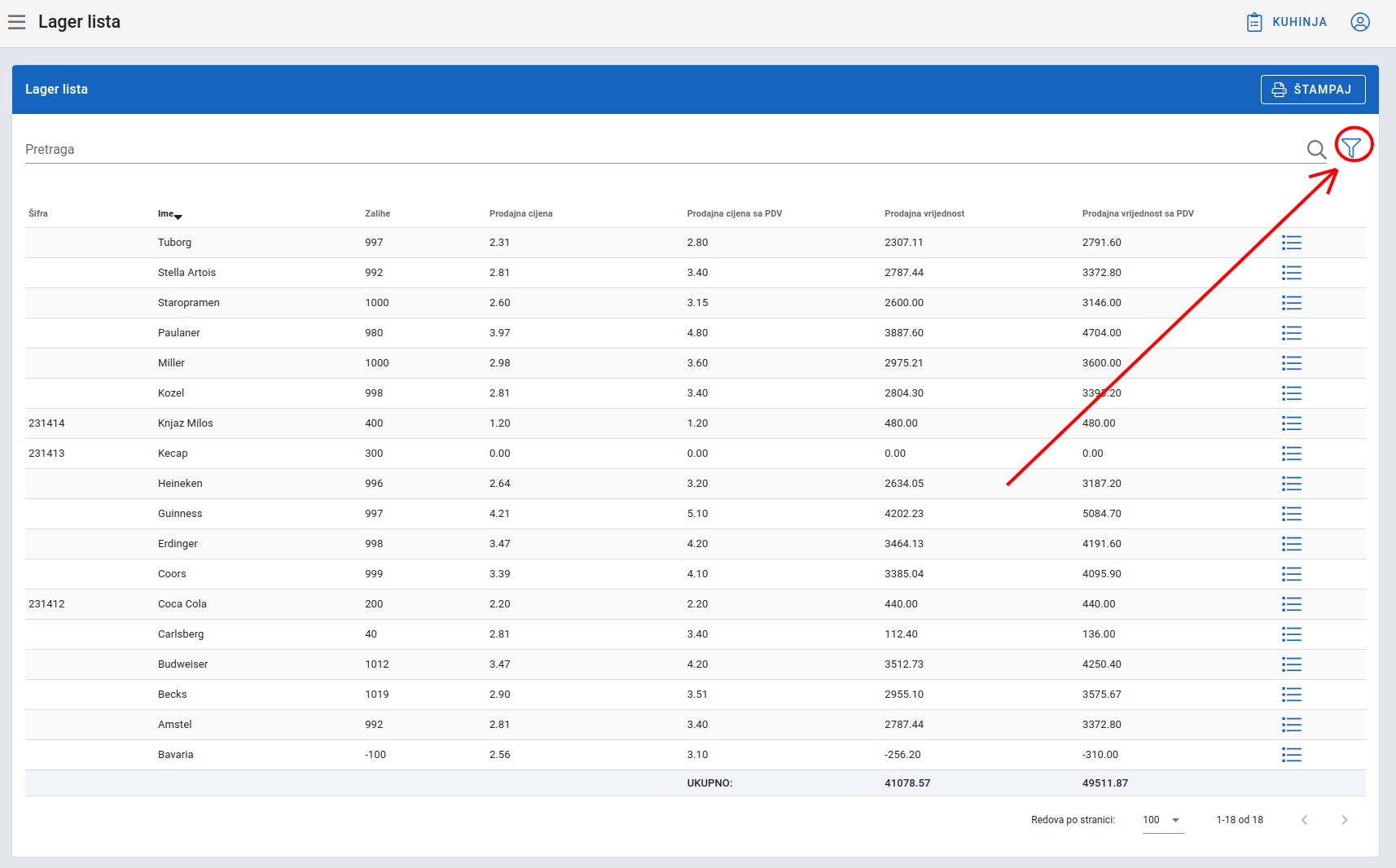Click Carlsberg stock value 40
Viewport: 1396px width, 868px height.
(x=371, y=634)
